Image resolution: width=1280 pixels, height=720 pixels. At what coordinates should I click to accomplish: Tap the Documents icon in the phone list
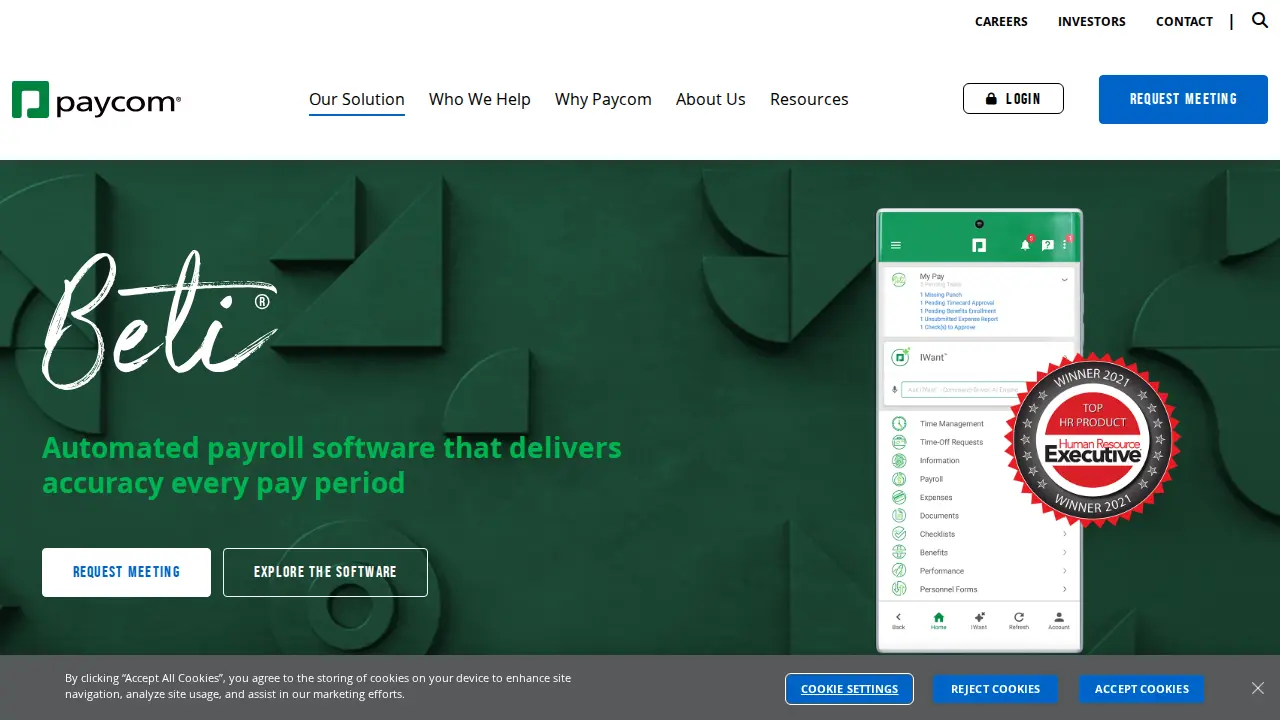(899, 516)
